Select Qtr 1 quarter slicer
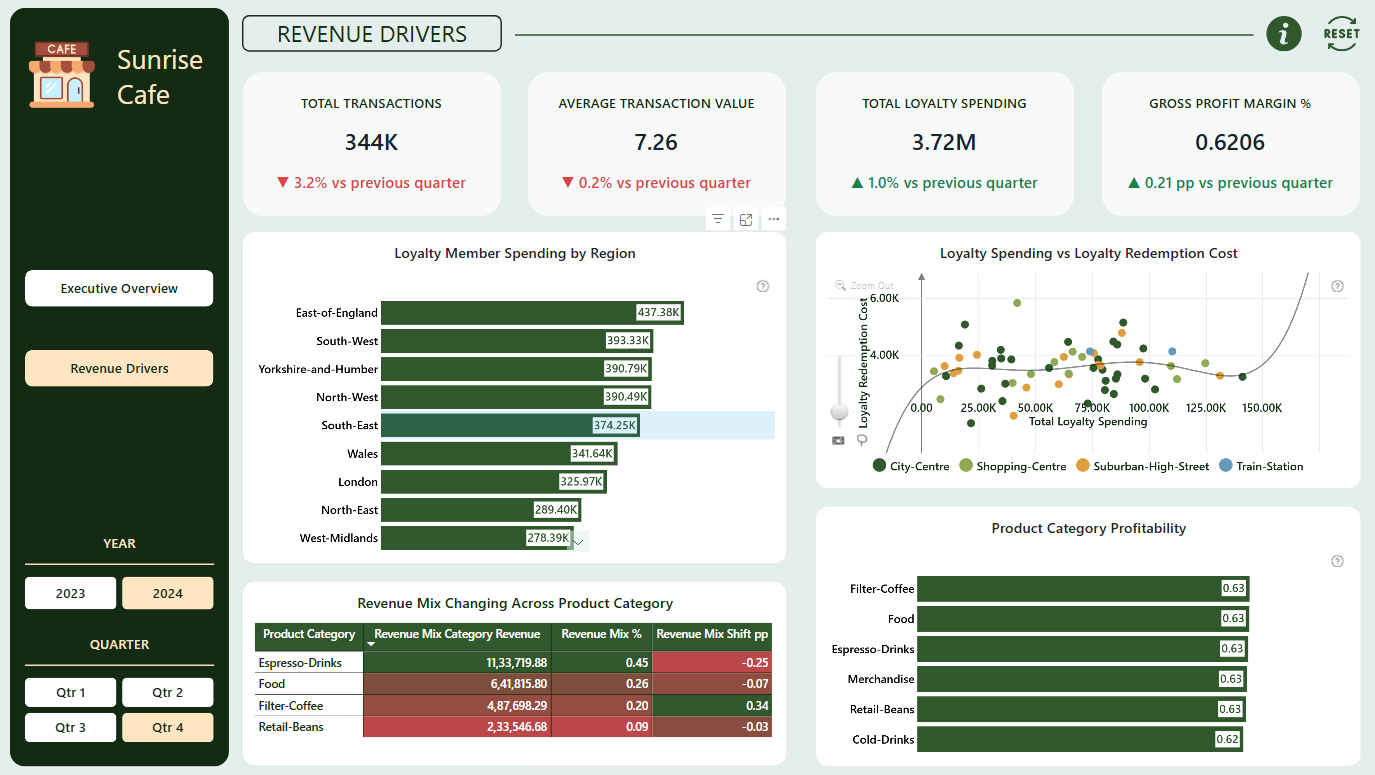This screenshot has height=775, width=1375. [70, 692]
